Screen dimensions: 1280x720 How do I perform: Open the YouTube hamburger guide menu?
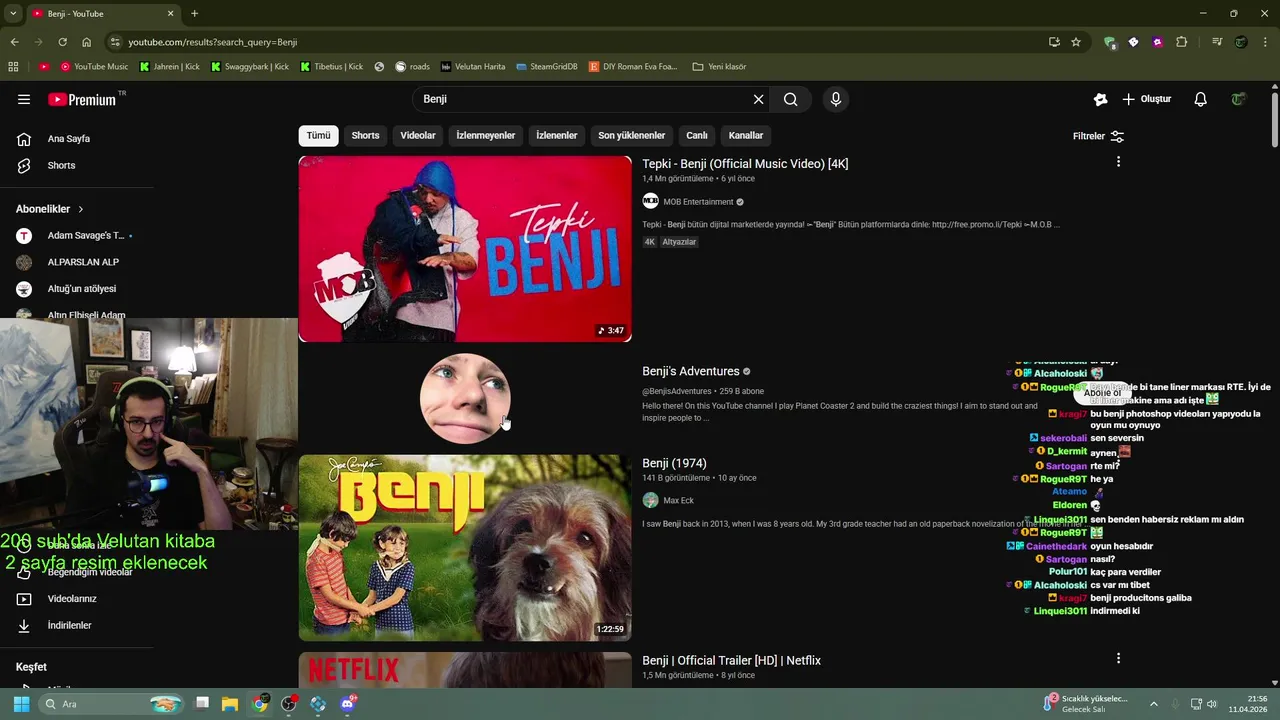click(x=24, y=99)
